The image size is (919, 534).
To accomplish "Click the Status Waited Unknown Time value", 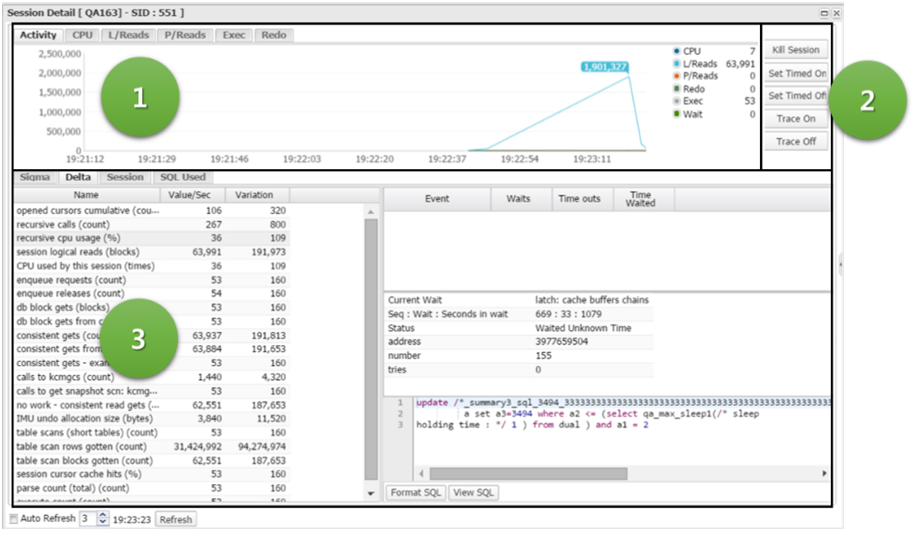I will (x=583, y=328).
